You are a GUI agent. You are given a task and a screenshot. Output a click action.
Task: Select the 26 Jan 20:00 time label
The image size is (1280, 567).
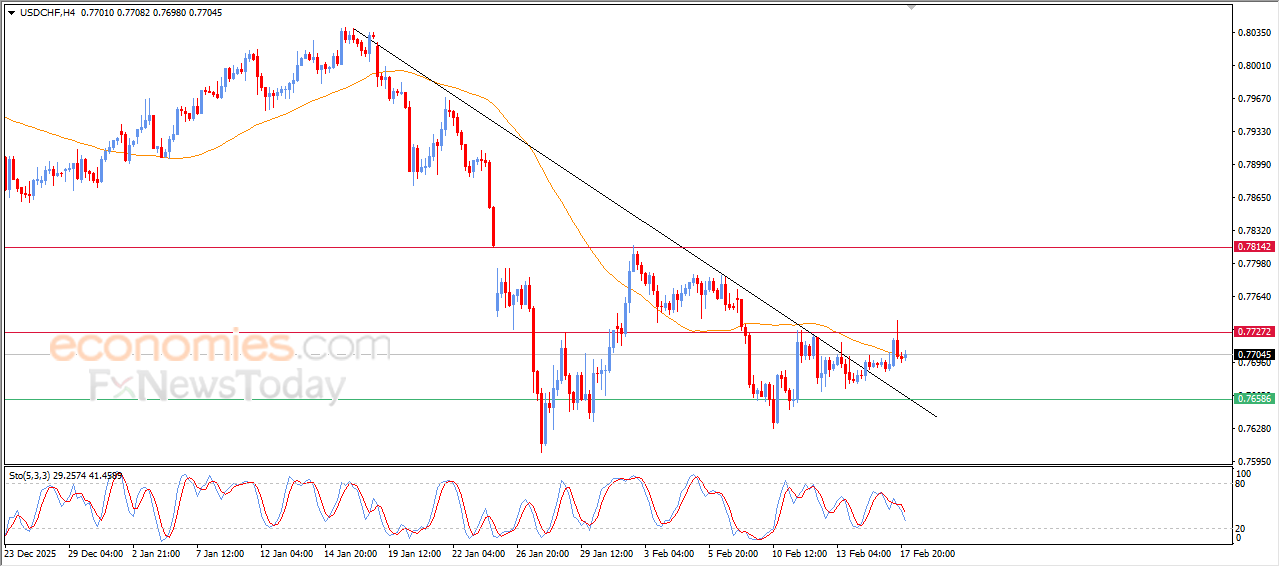click(x=541, y=552)
